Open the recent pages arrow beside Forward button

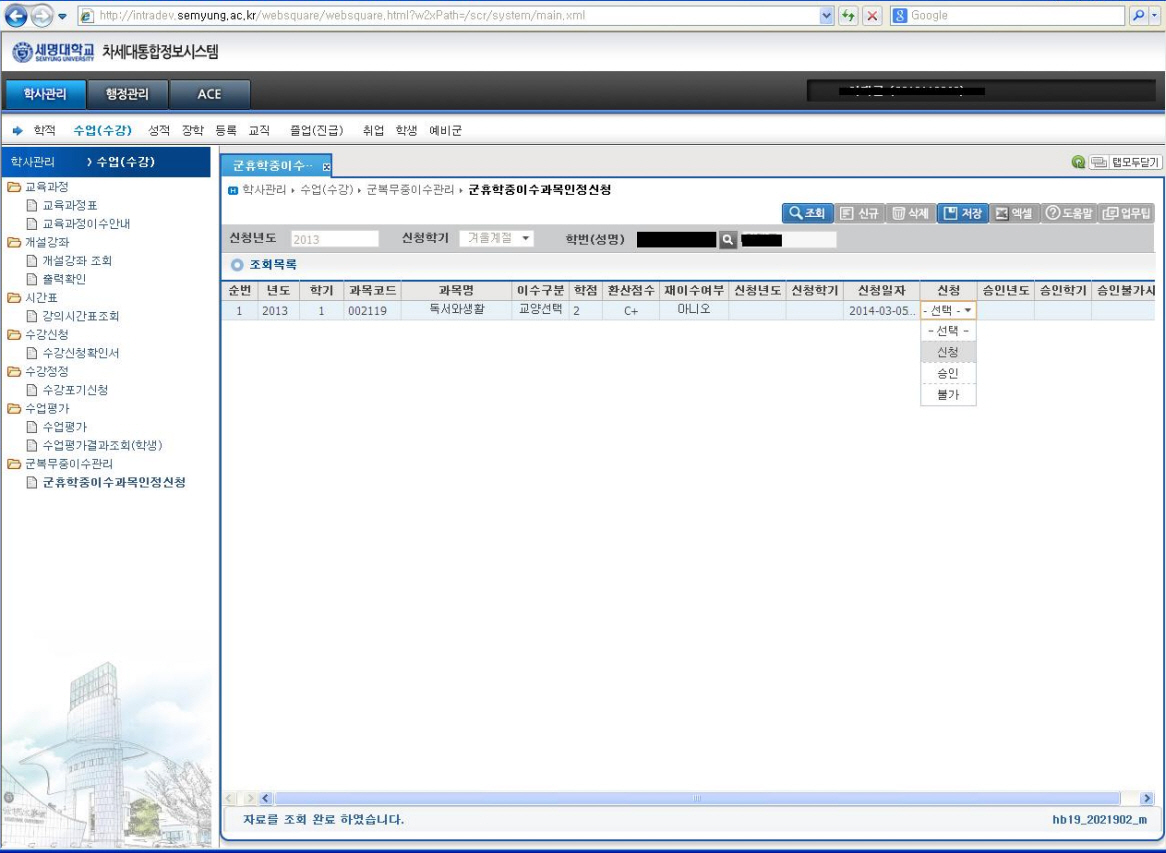click(x=62, y=16)
